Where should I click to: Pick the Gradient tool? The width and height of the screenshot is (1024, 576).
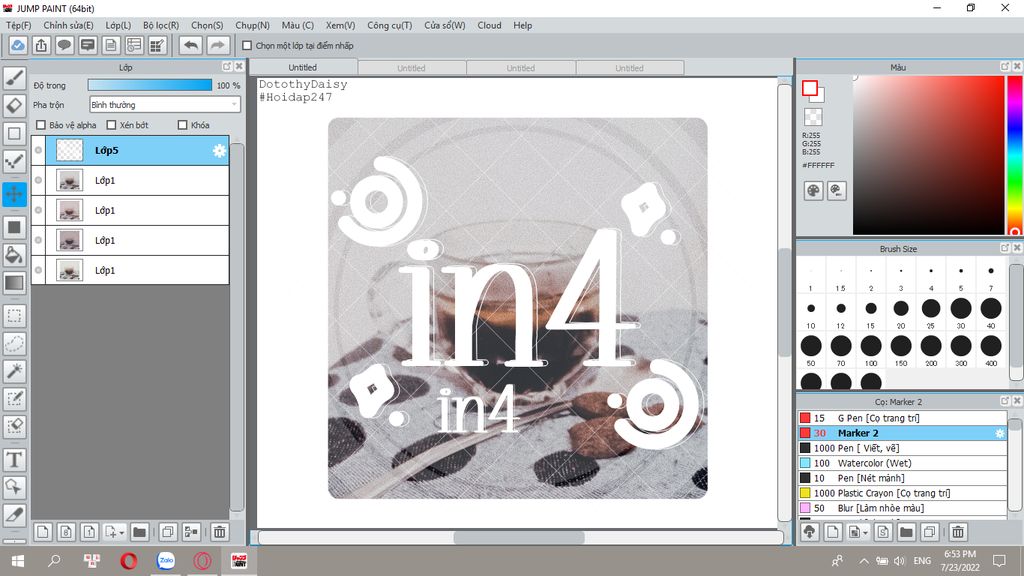[14, 283]
